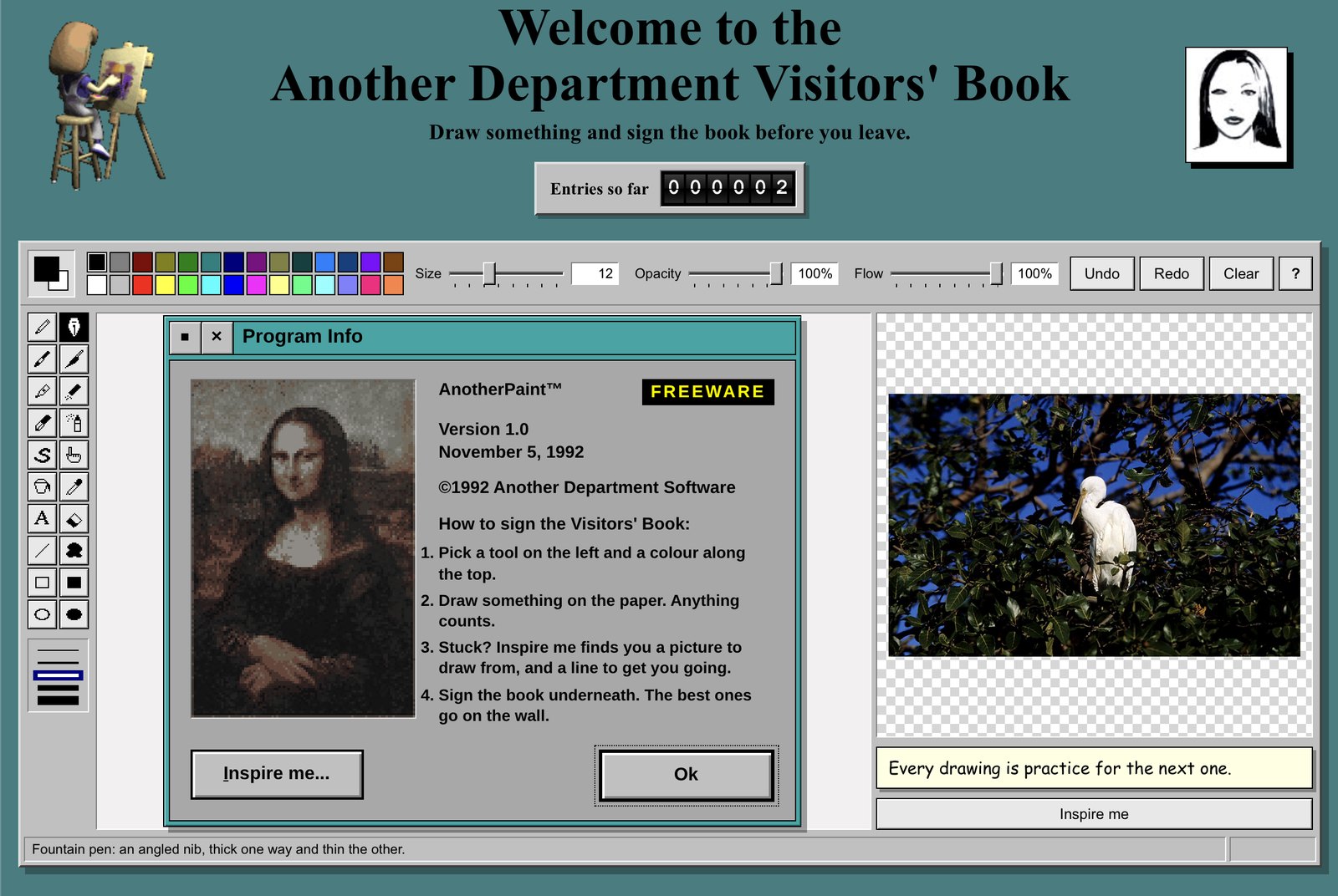Choose the filled Ellipse tool

74,614
